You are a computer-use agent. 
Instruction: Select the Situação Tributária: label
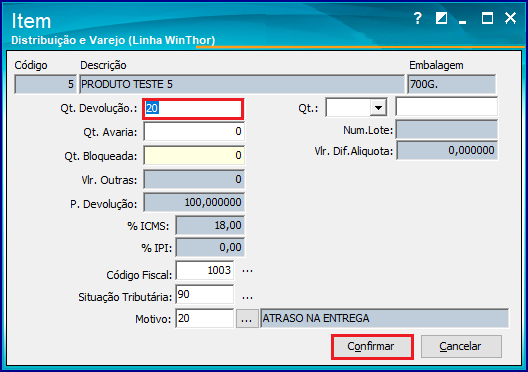pyautogui.click(x=125, y=298)
